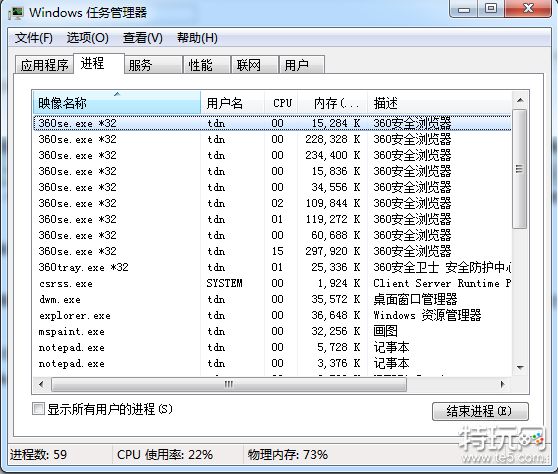Select 360se.exe row using 15,836 K

[272, 171]
